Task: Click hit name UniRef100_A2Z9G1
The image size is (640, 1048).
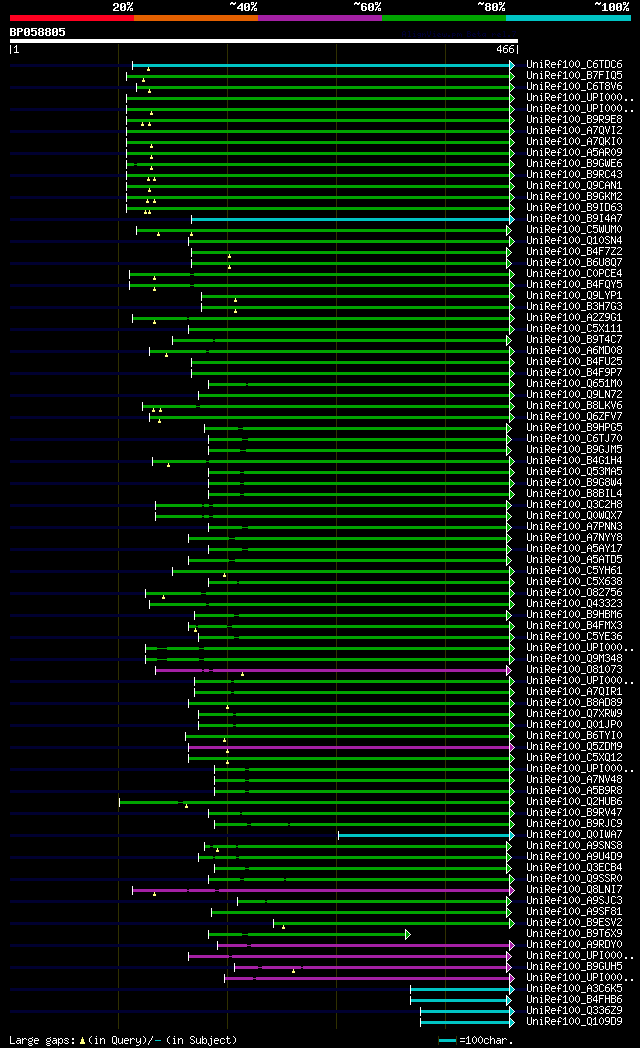Action: [x=574, y=317]
